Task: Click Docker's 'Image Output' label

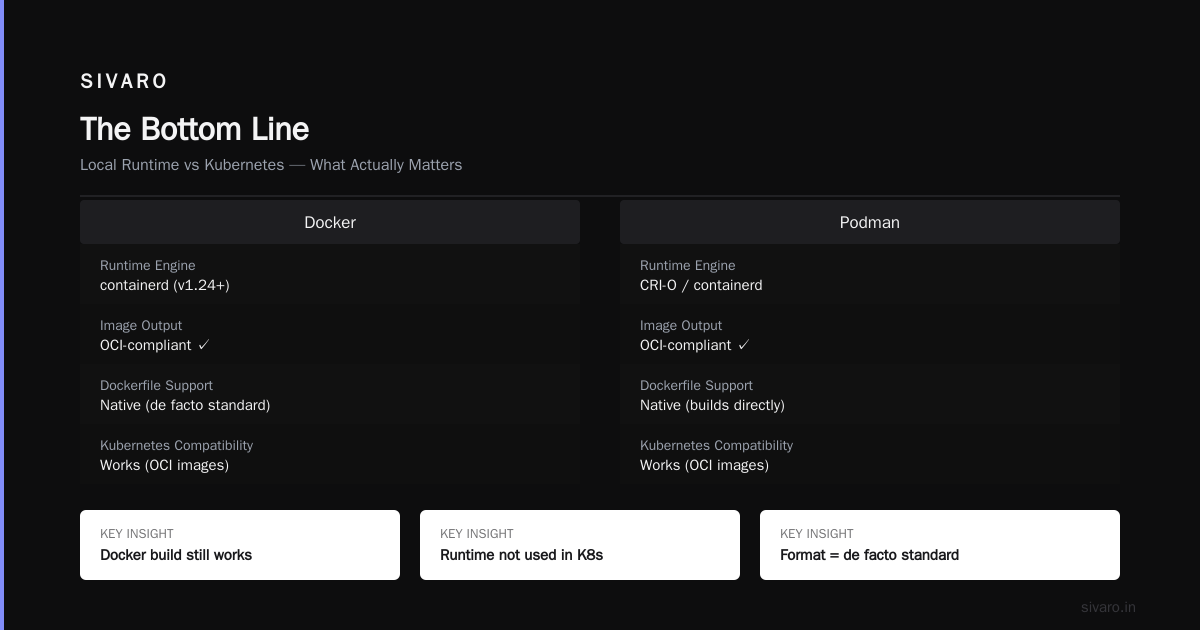Action: click(141, 325)
